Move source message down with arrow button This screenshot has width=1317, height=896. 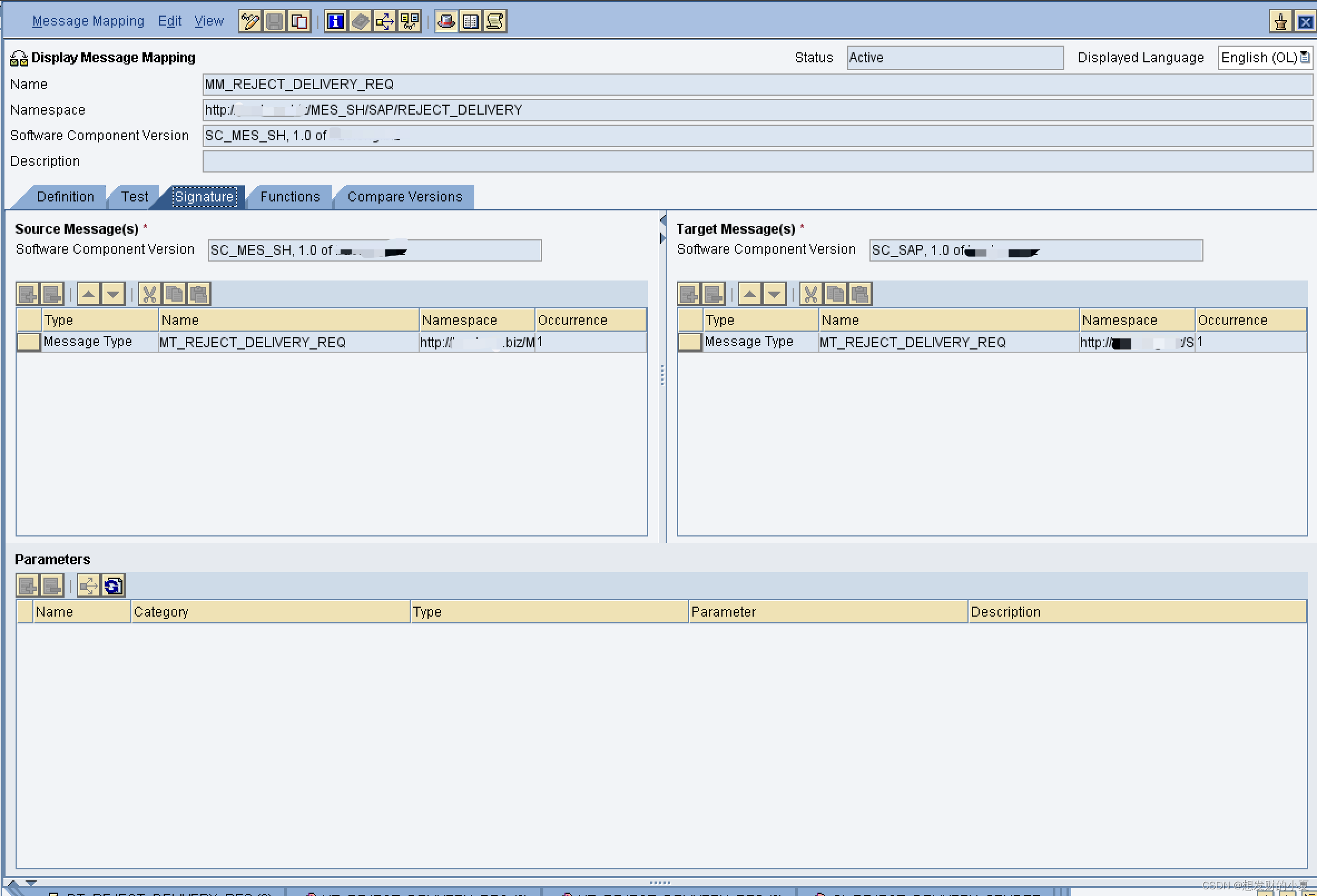pyautogui.click(x=113, y=294)
